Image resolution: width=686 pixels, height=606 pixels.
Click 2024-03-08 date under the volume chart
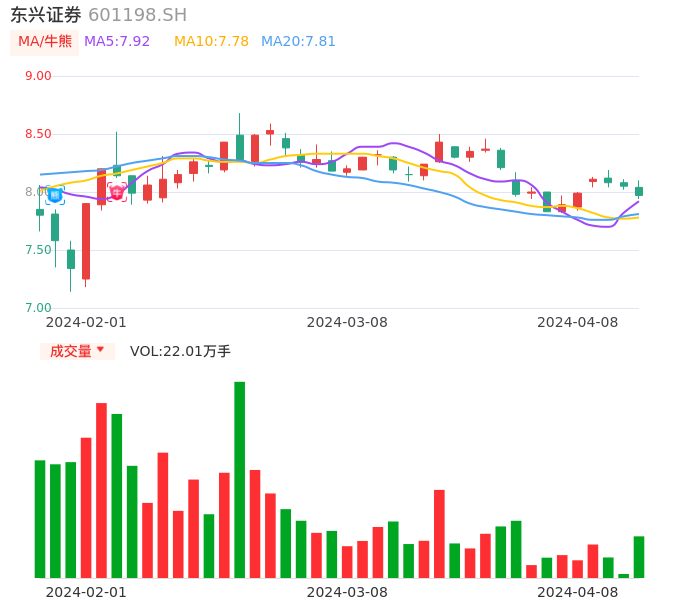click(x=347, y=592)
